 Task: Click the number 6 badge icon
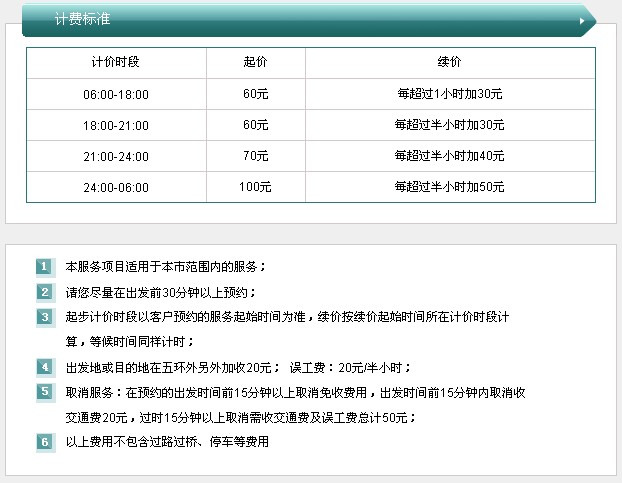click(44, 441)
